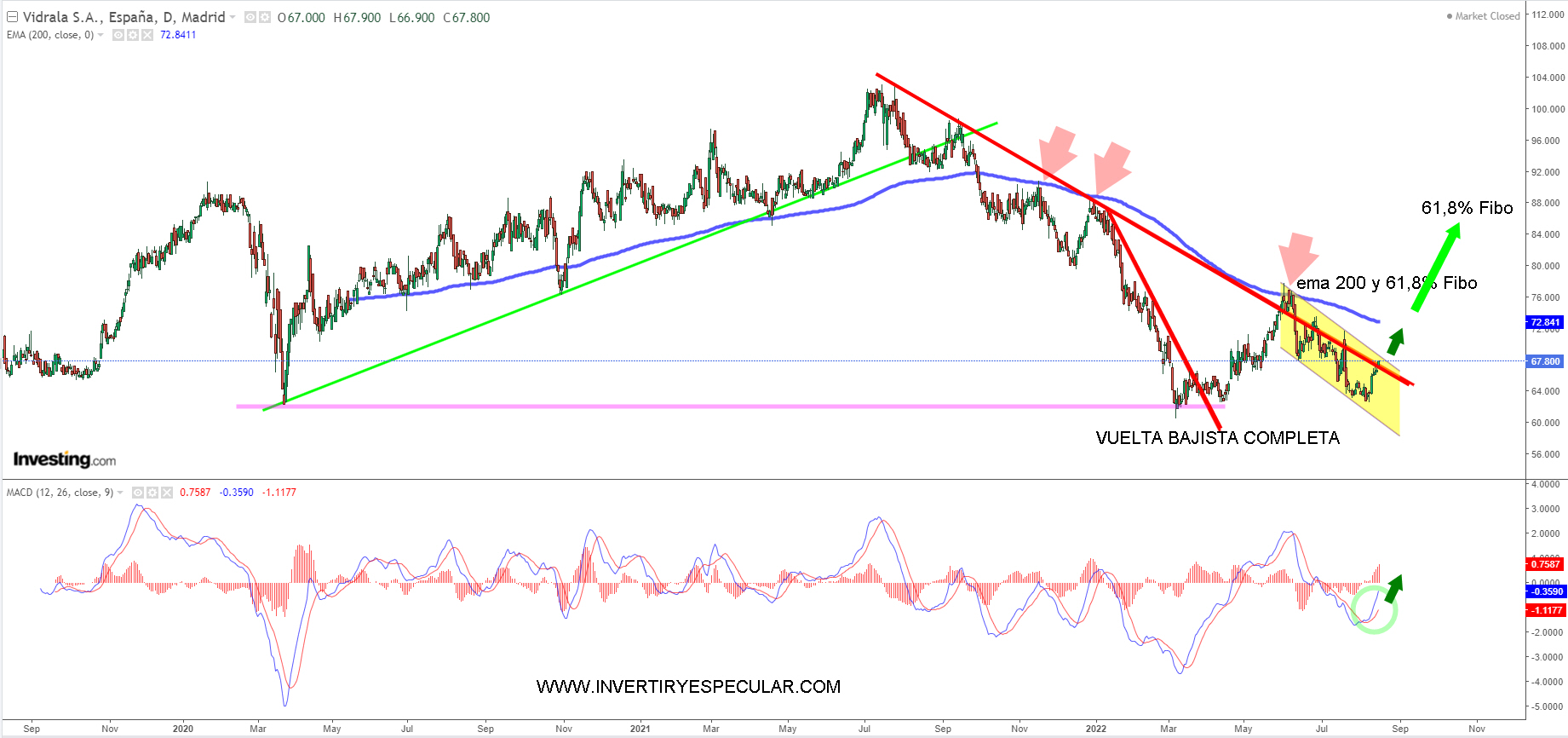Remove the EMA 200 indicator with X
This screenshot has width=1568, height=738.
coord(147,35)
